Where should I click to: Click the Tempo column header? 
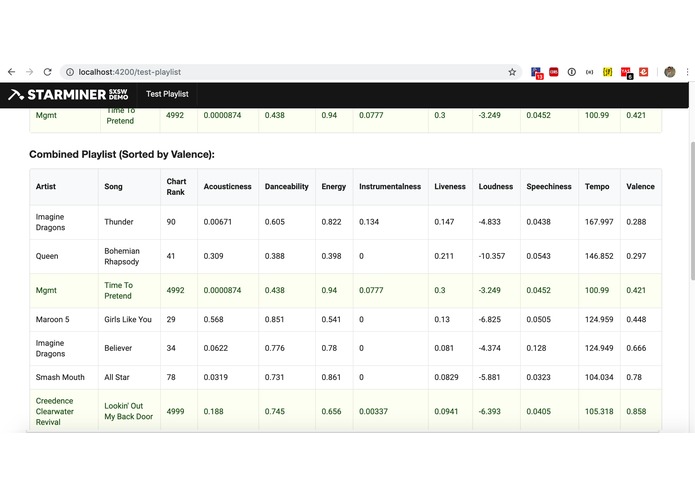(x=597, y=187)
